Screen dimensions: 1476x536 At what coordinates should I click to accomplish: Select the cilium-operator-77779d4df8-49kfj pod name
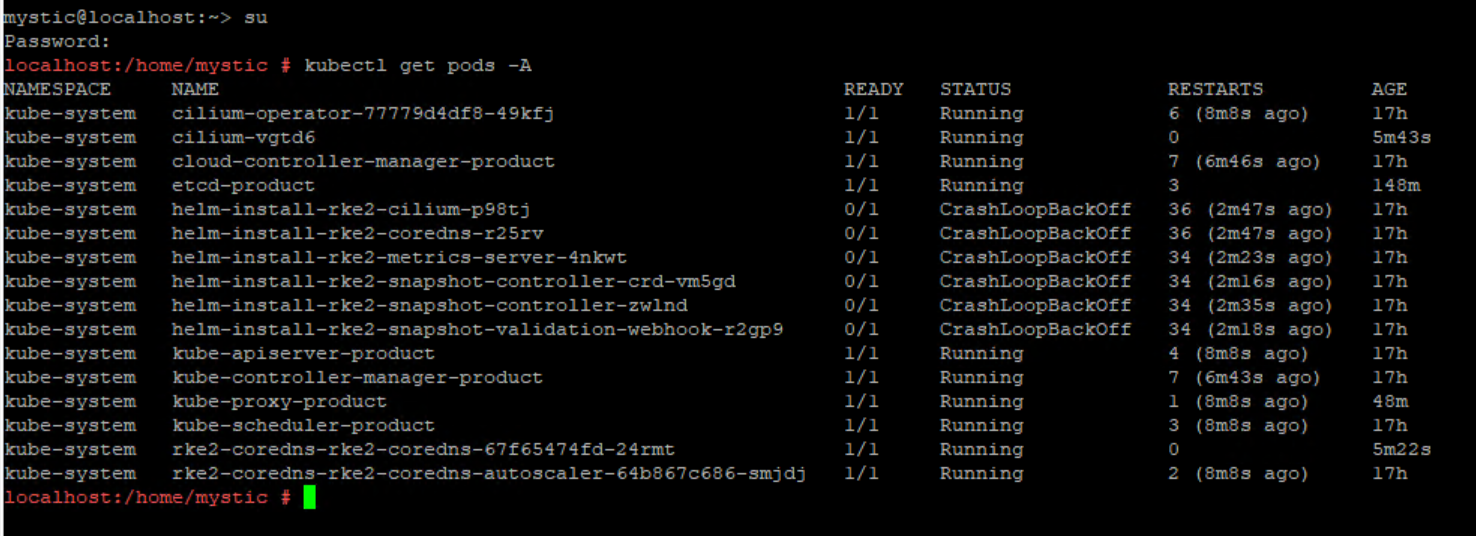click(363, 113)
